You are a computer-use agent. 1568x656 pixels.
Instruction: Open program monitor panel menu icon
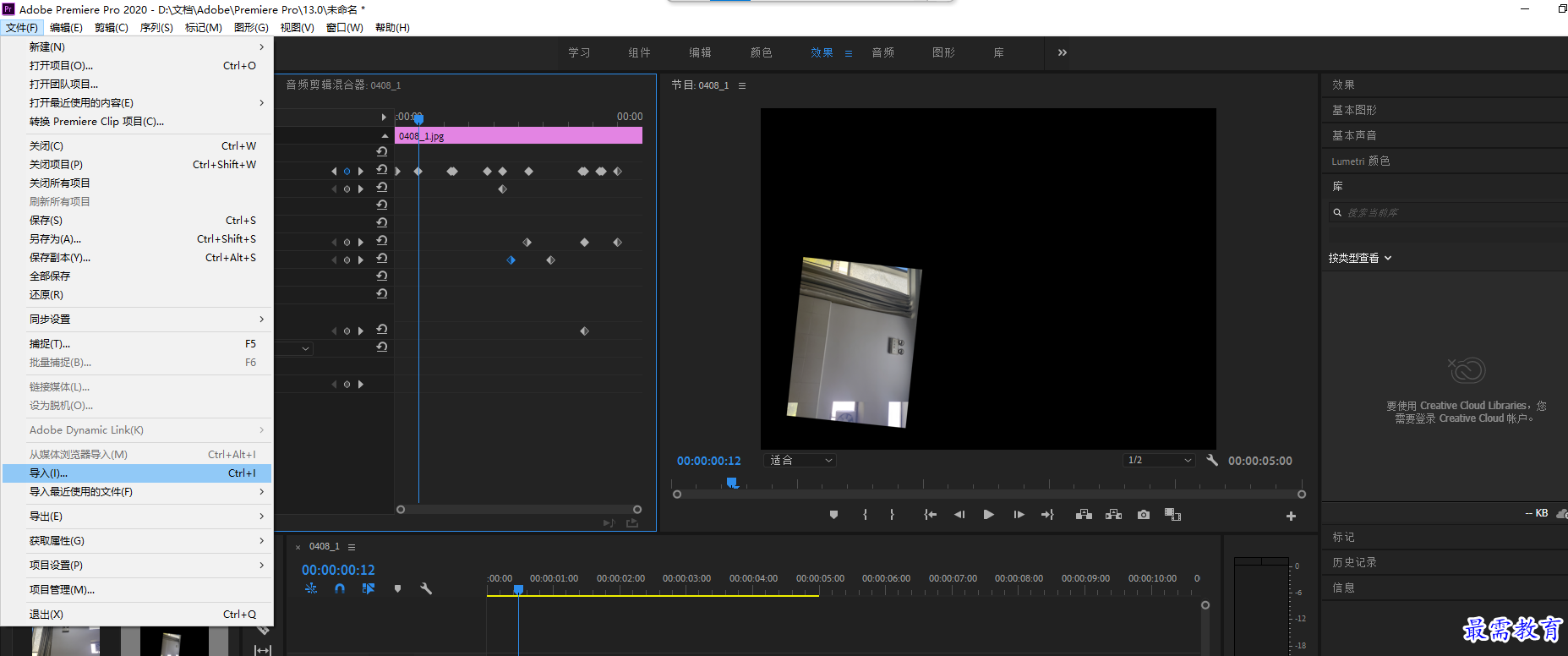[x=742, y=85]
